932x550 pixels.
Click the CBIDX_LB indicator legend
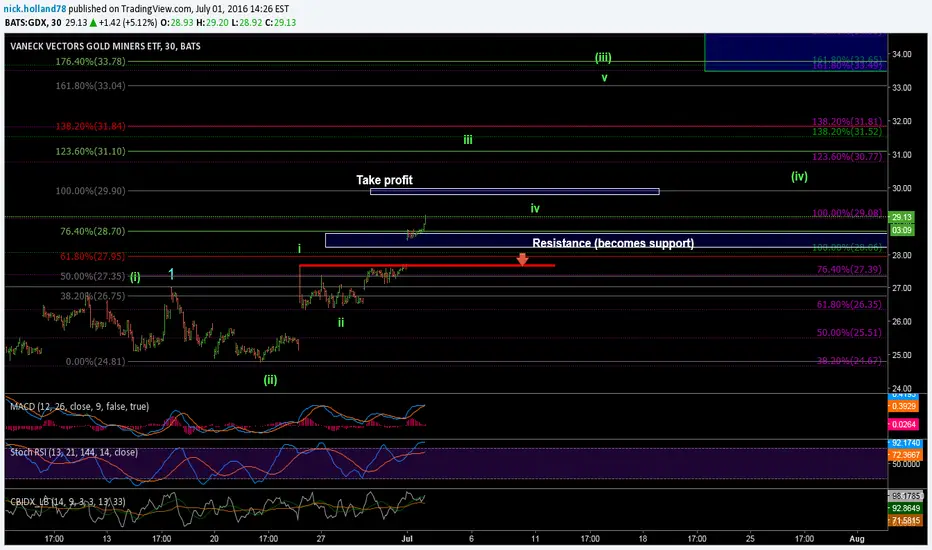point(68,501)
